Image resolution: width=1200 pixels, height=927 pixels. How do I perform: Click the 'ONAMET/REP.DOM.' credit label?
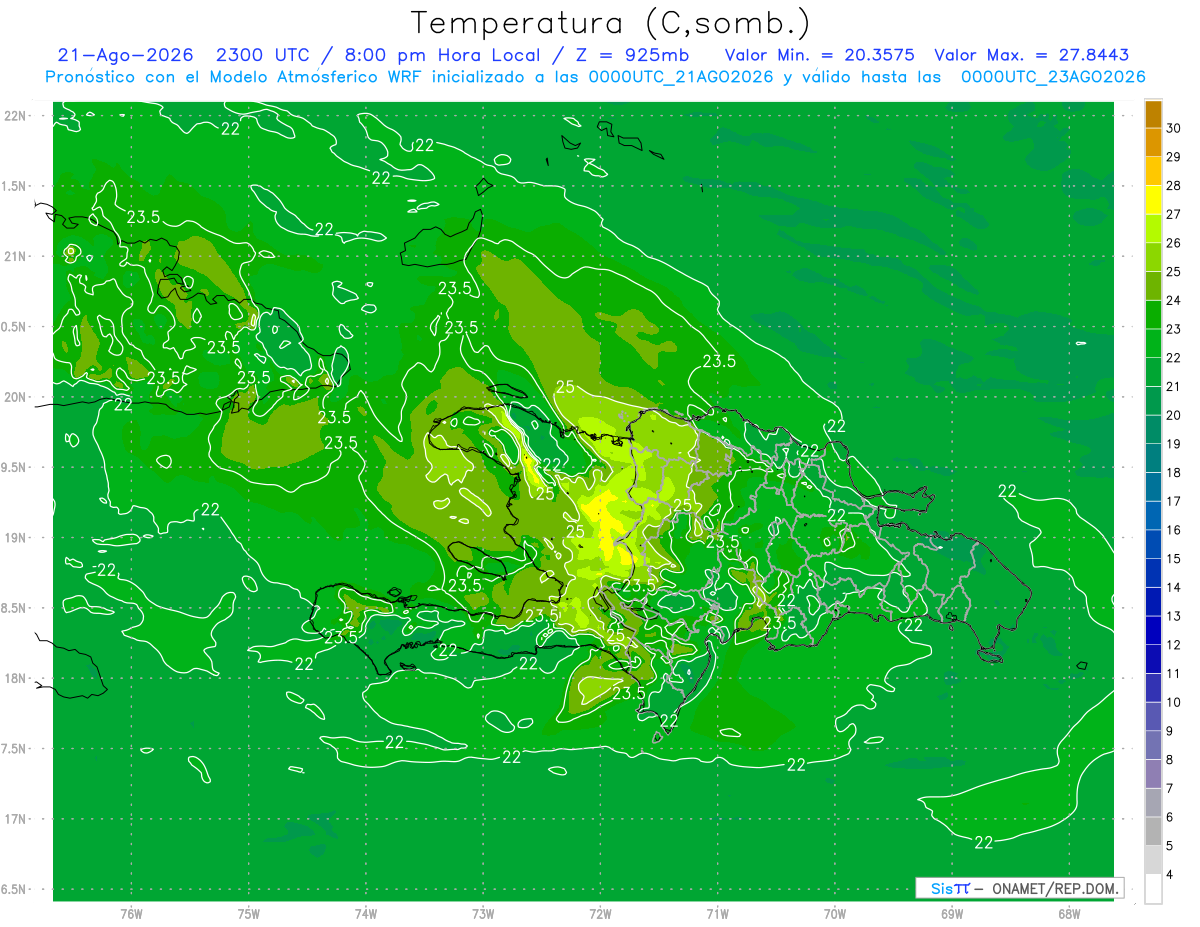(x=1054, y=888)
